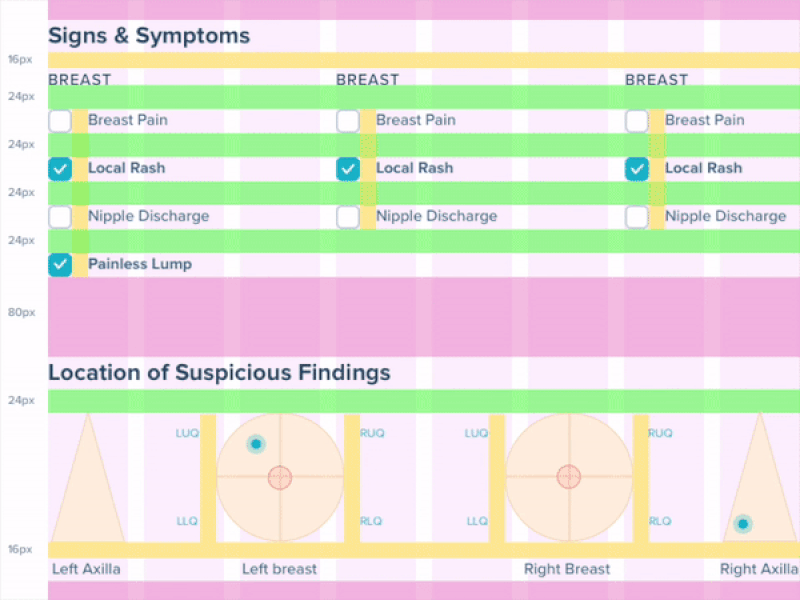Image resolution: width=800 pixels, height=600 pixels.
Task: Click the Location of Suspicious Findings heading
Action: (219, 372)
